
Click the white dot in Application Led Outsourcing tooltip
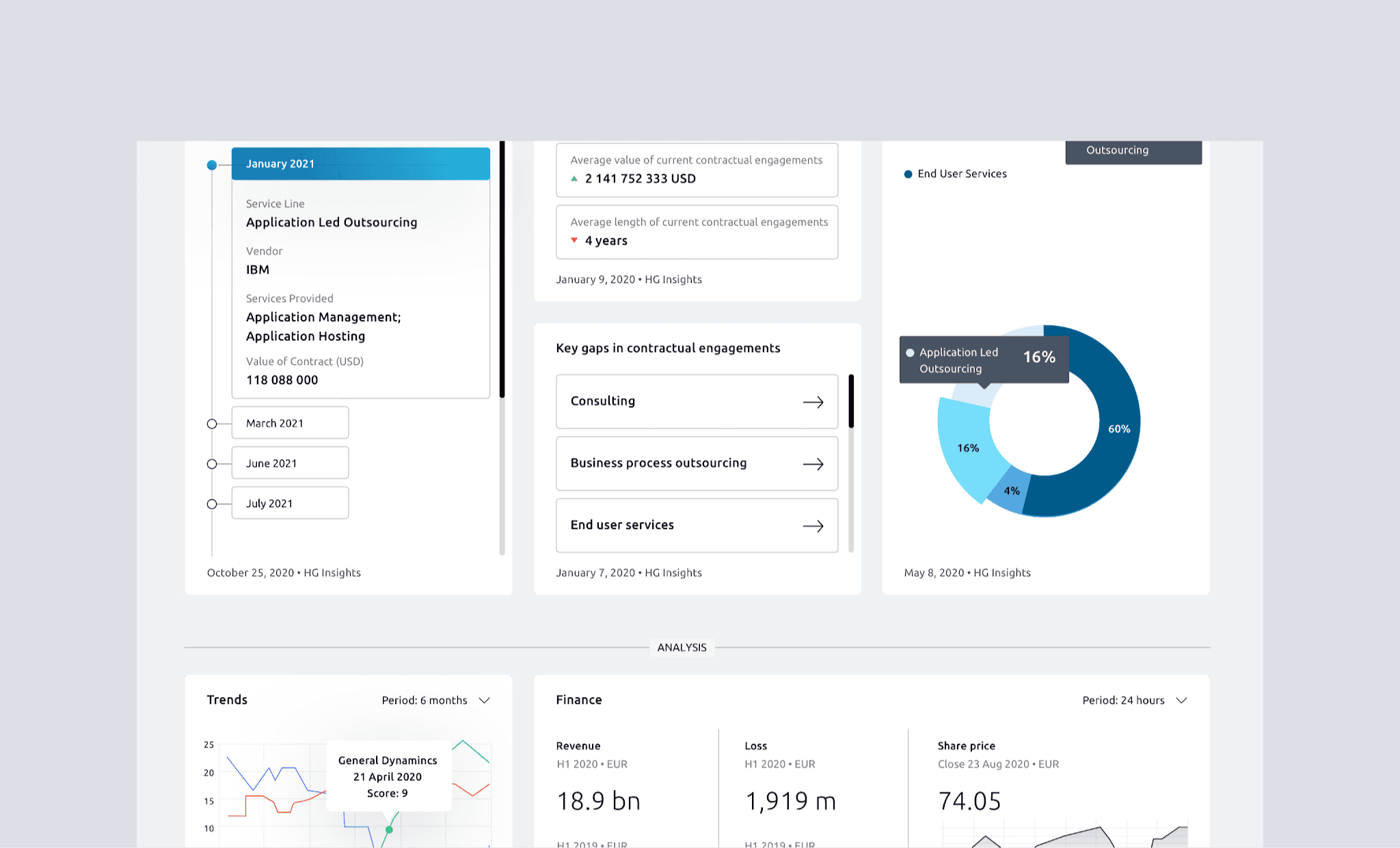[910, 353]
